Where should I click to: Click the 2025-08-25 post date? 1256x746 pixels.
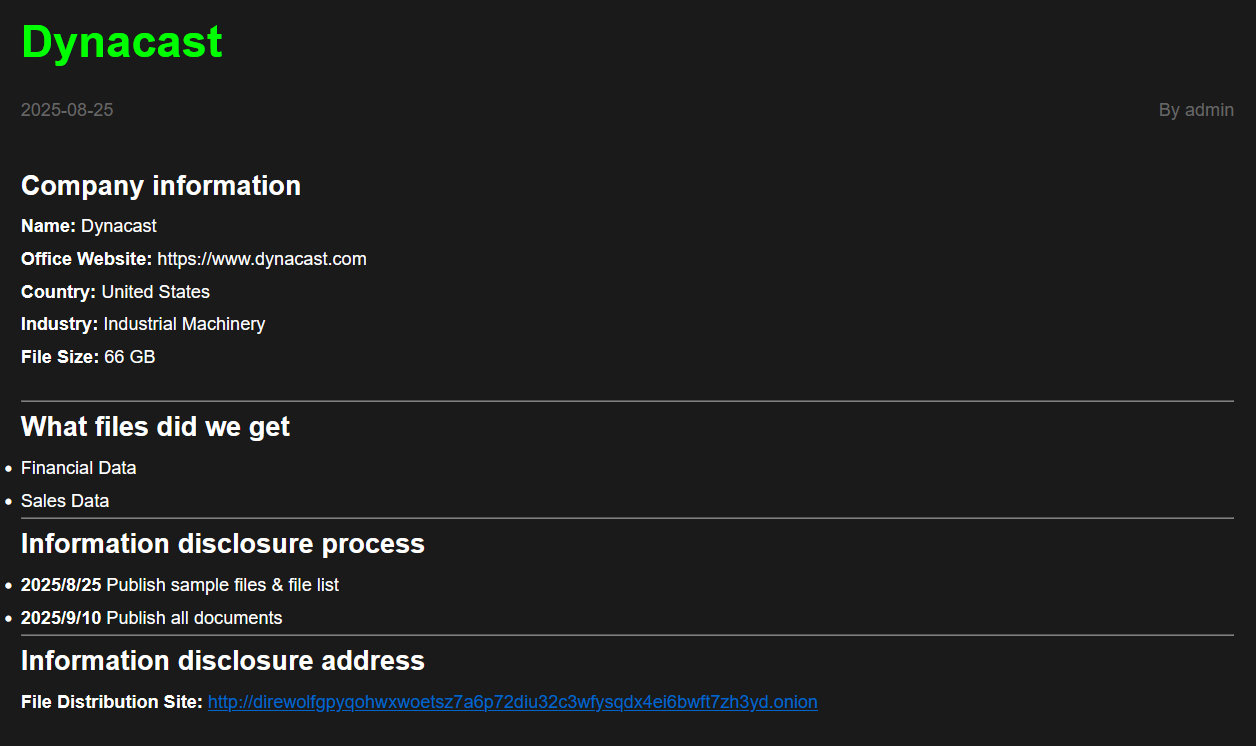[x=67, y=110]
